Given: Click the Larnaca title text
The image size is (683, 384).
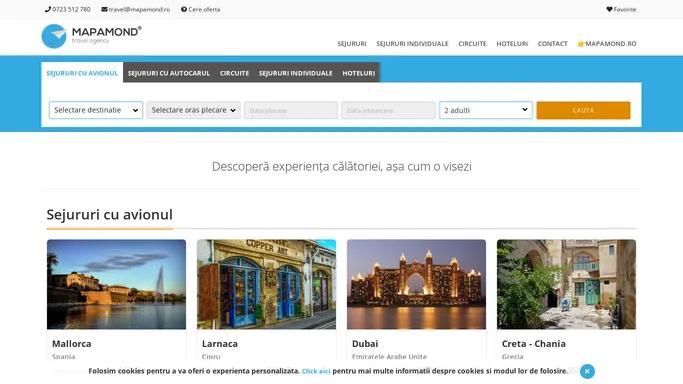Looking at the screenshot, I should [220, 344].
